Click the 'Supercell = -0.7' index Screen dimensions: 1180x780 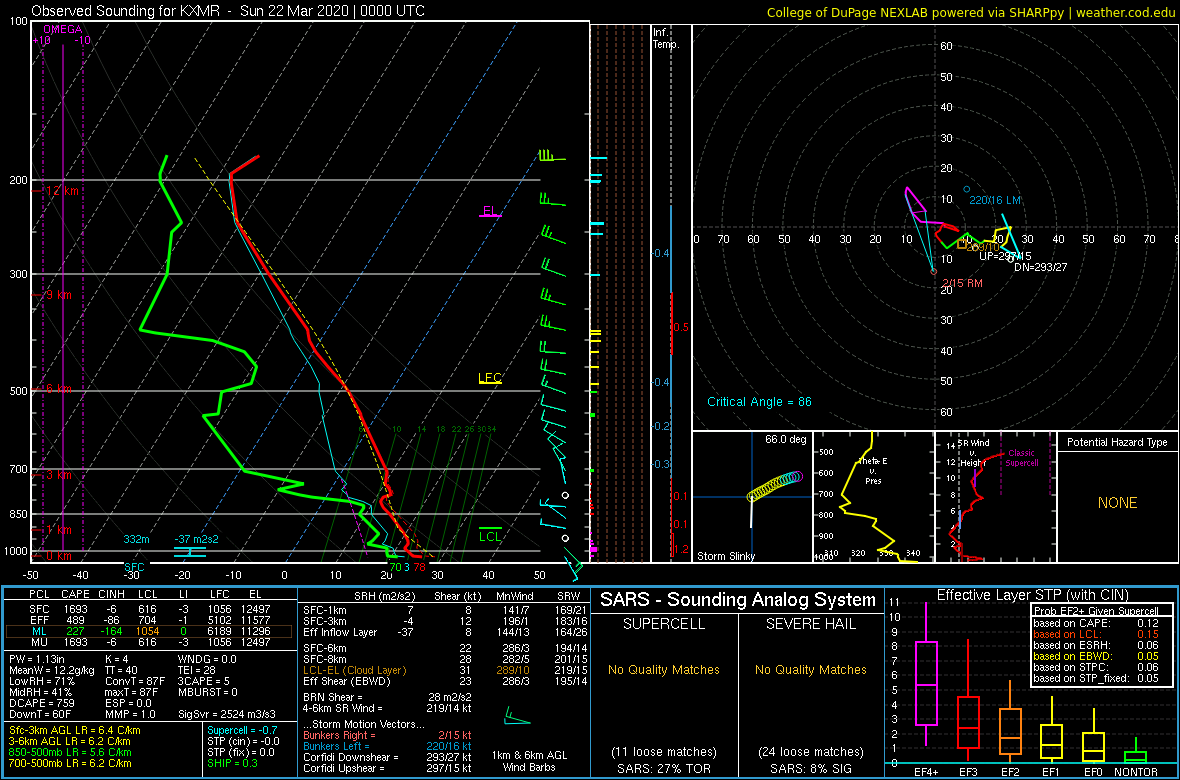click(243, 731)
